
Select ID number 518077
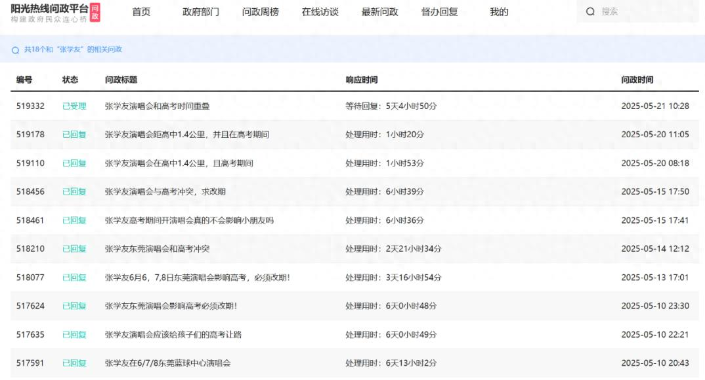coord(30,277)
